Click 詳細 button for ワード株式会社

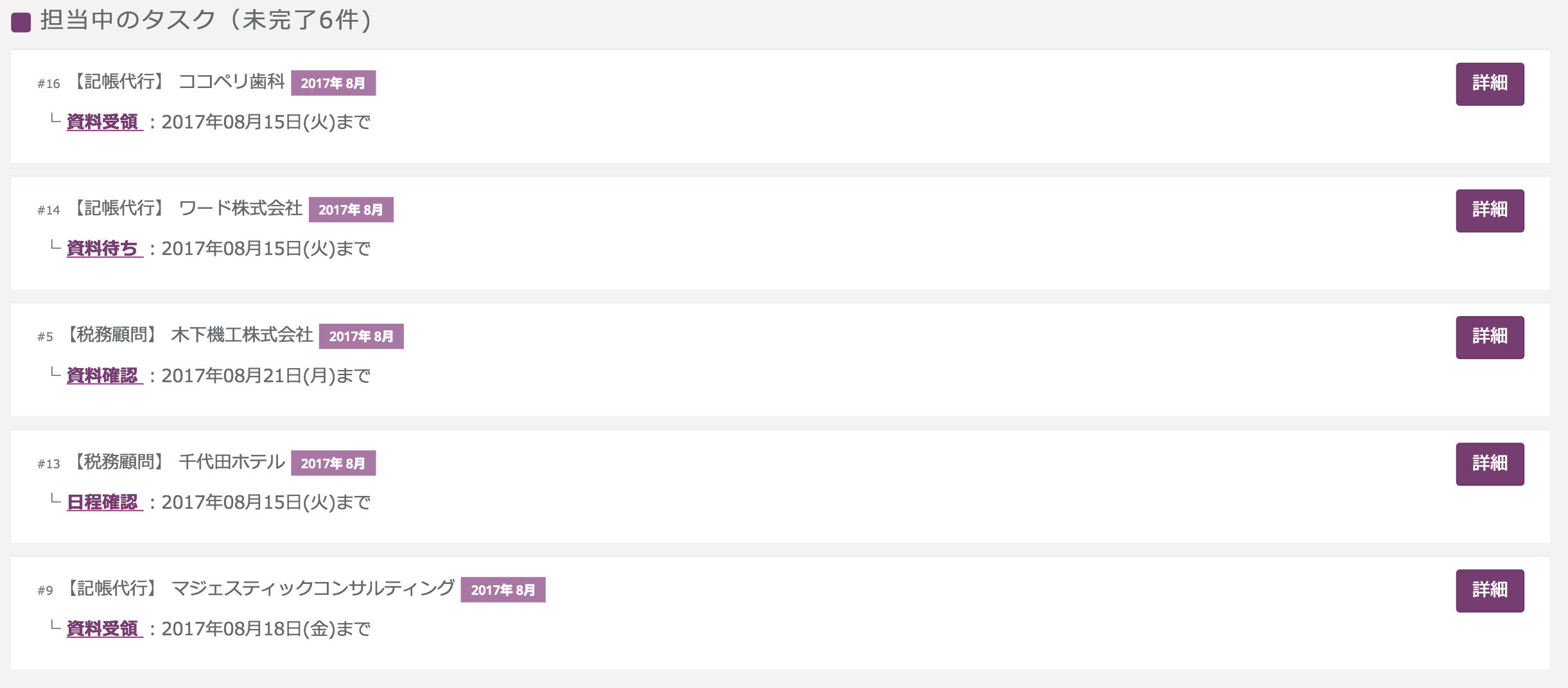pyautogui.click(x=1489, y=210)
